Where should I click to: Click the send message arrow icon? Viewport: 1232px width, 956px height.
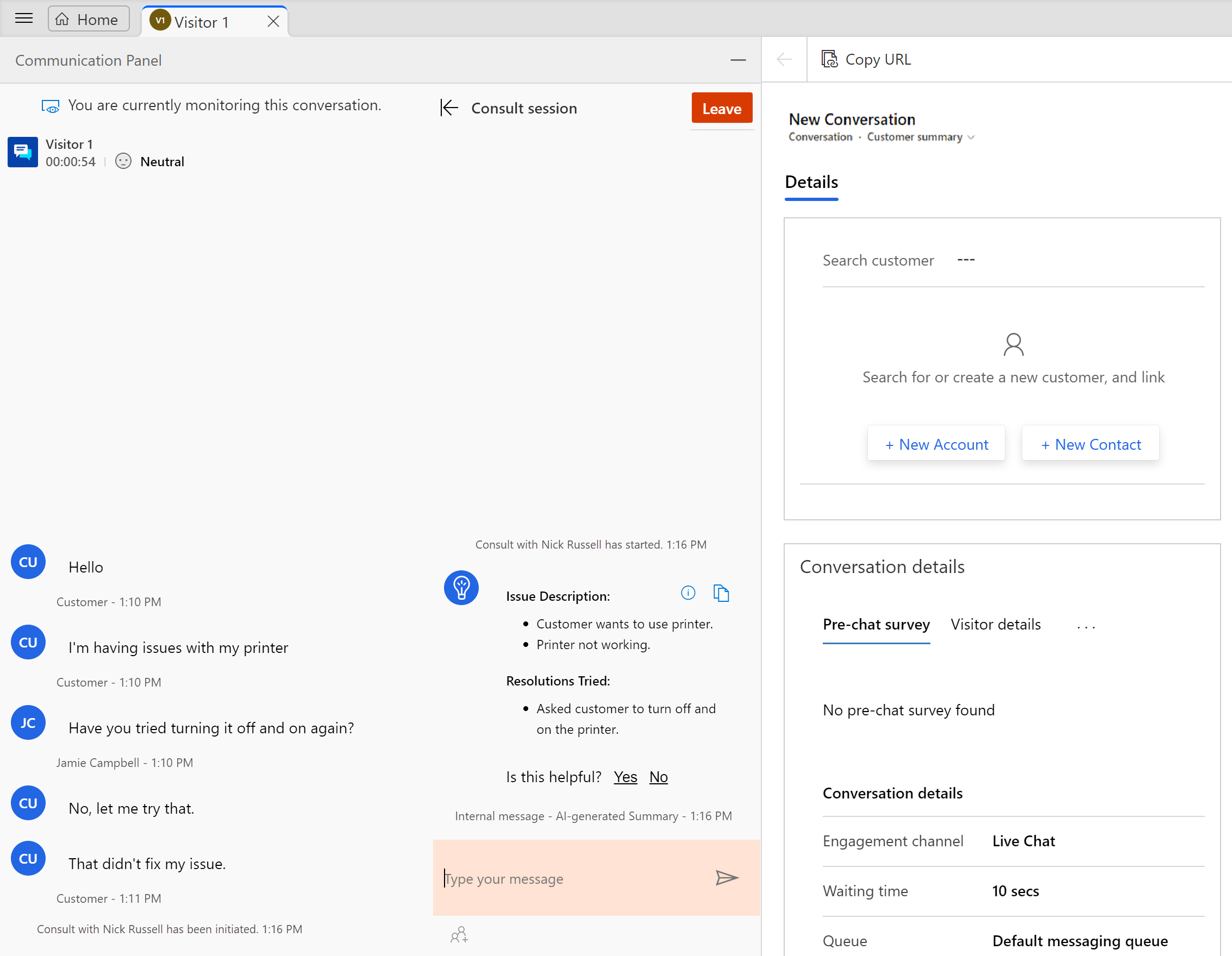click(x=726, y=878)
